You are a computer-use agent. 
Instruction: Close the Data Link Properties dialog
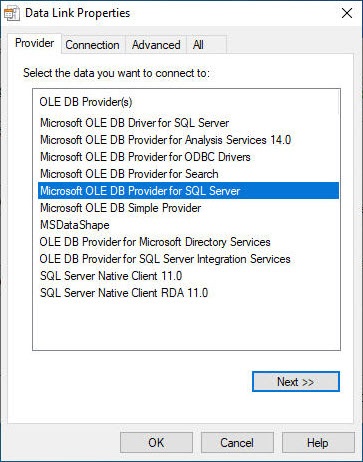coord(347,13)
